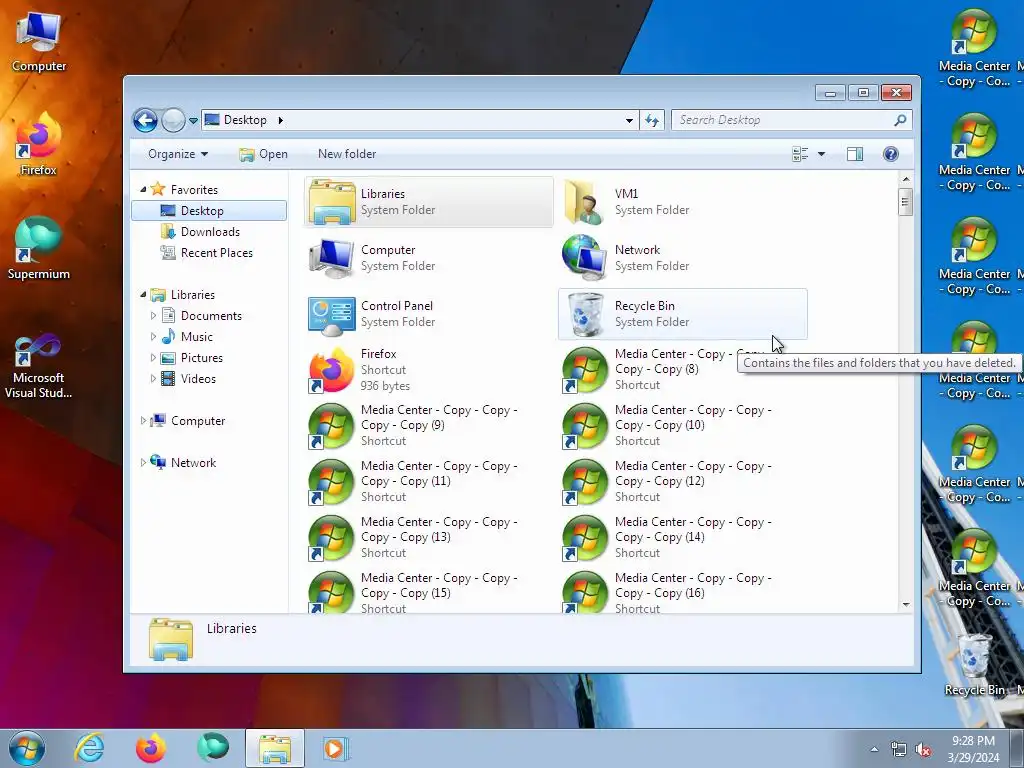The image size is (1024, 768).
Task: Click the muted volume tray icon
Action: click(923, 750)
